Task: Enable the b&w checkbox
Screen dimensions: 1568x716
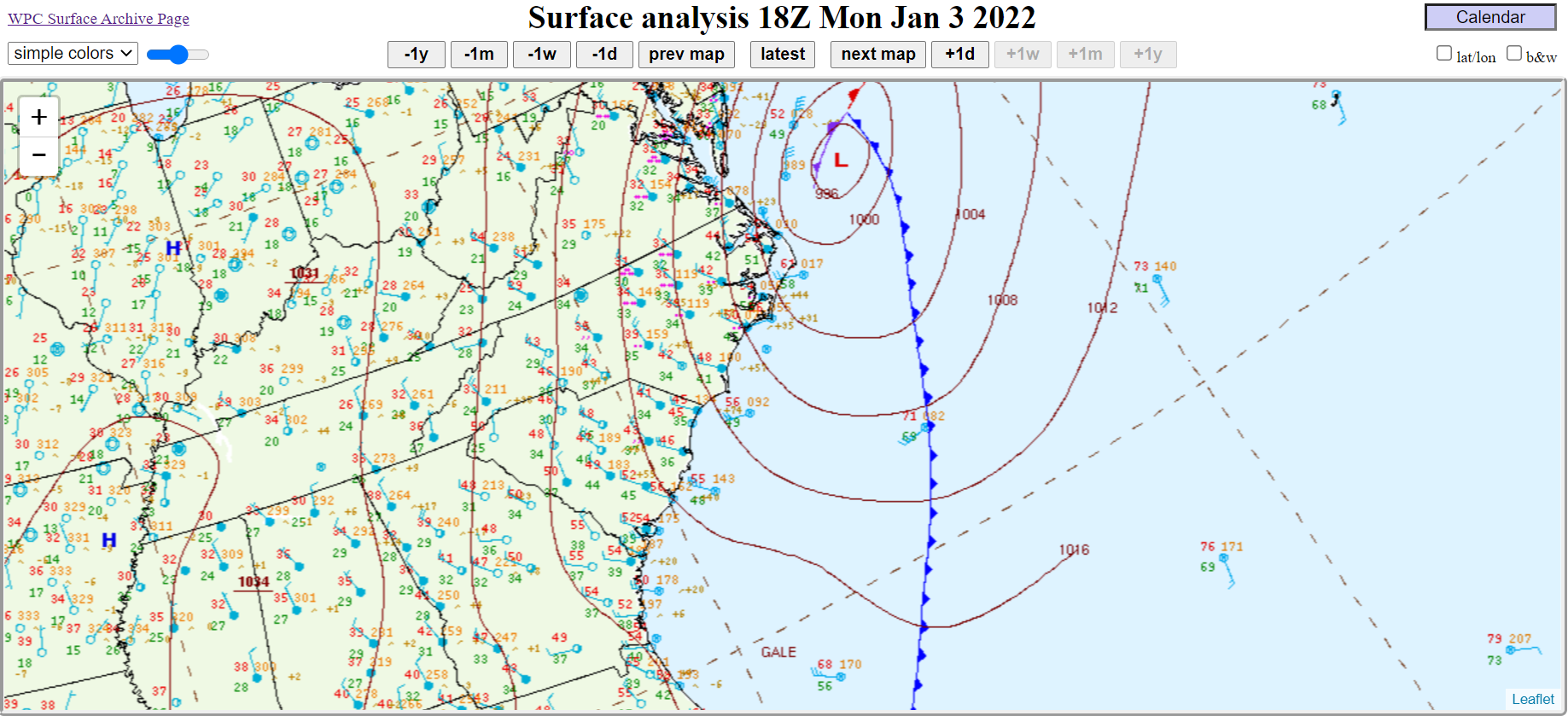Action: pyautogui.click(x=1514, y=53)
